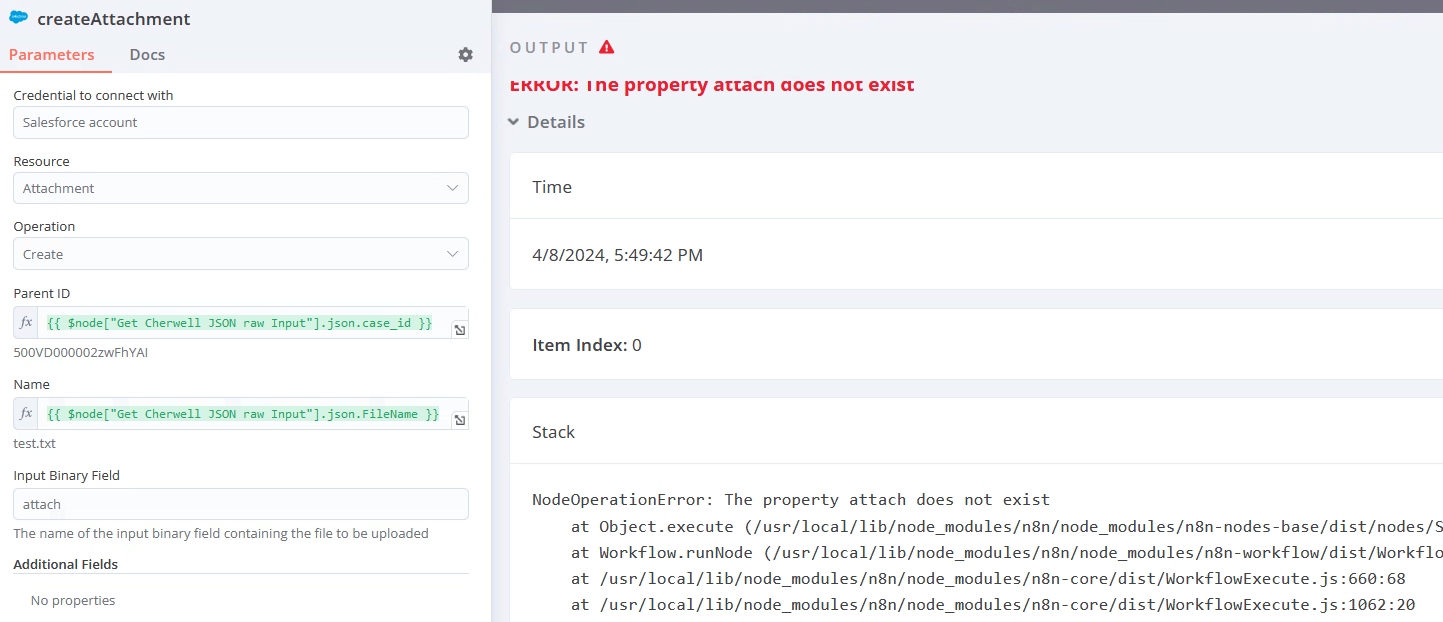The width and height of the screenshot is (1443, 622).
Task: Click the No properties placeholder text
Action: [x=73, y=601]
